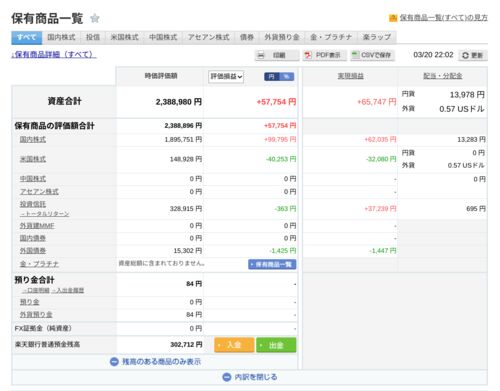Screen dimensions: 500x391
Task: Switch to the 中国株式 tab
Action: 163,37
